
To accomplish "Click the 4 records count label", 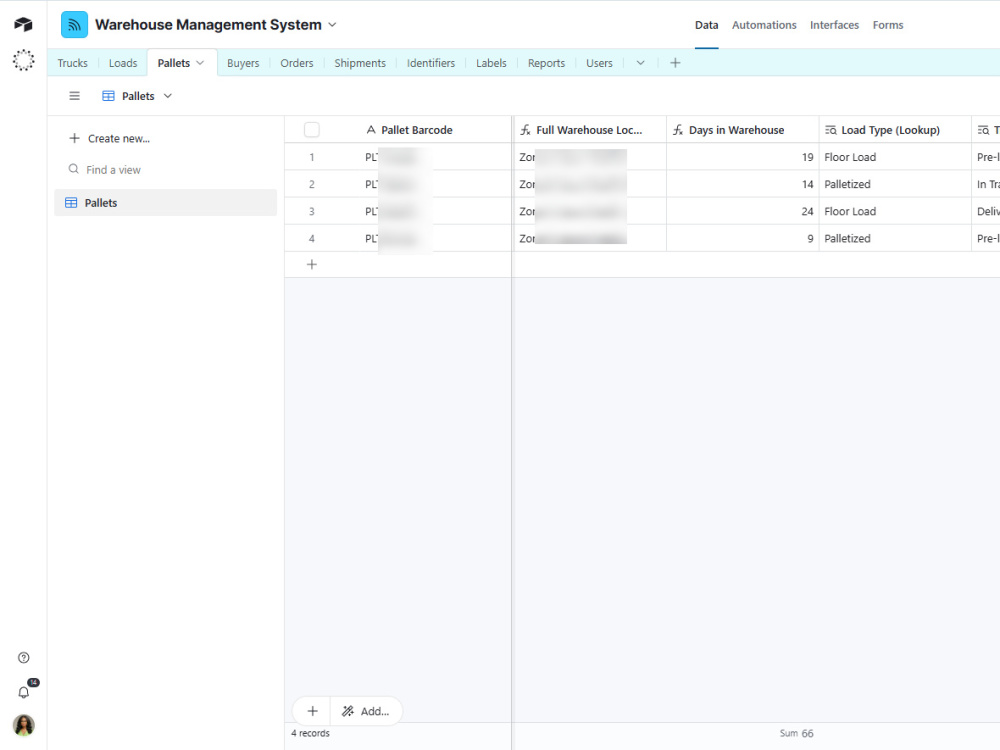I will (x=311, y=733).
